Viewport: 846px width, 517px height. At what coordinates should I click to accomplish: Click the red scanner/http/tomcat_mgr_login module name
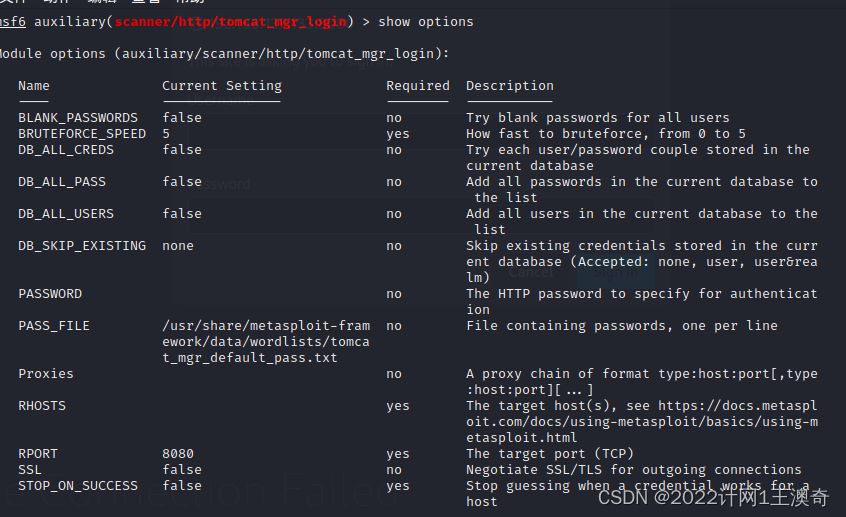(230, 22)
